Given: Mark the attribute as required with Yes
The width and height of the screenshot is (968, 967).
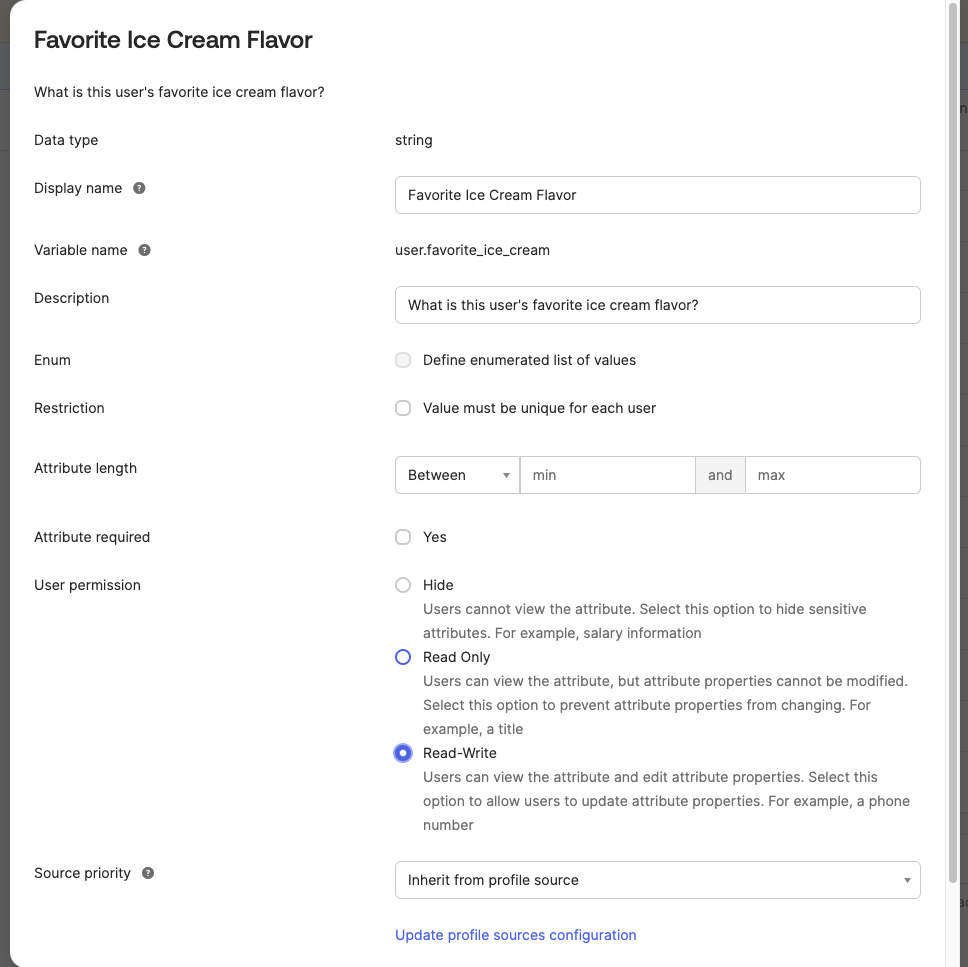Looking at the screenshot, I should (402, 537).
